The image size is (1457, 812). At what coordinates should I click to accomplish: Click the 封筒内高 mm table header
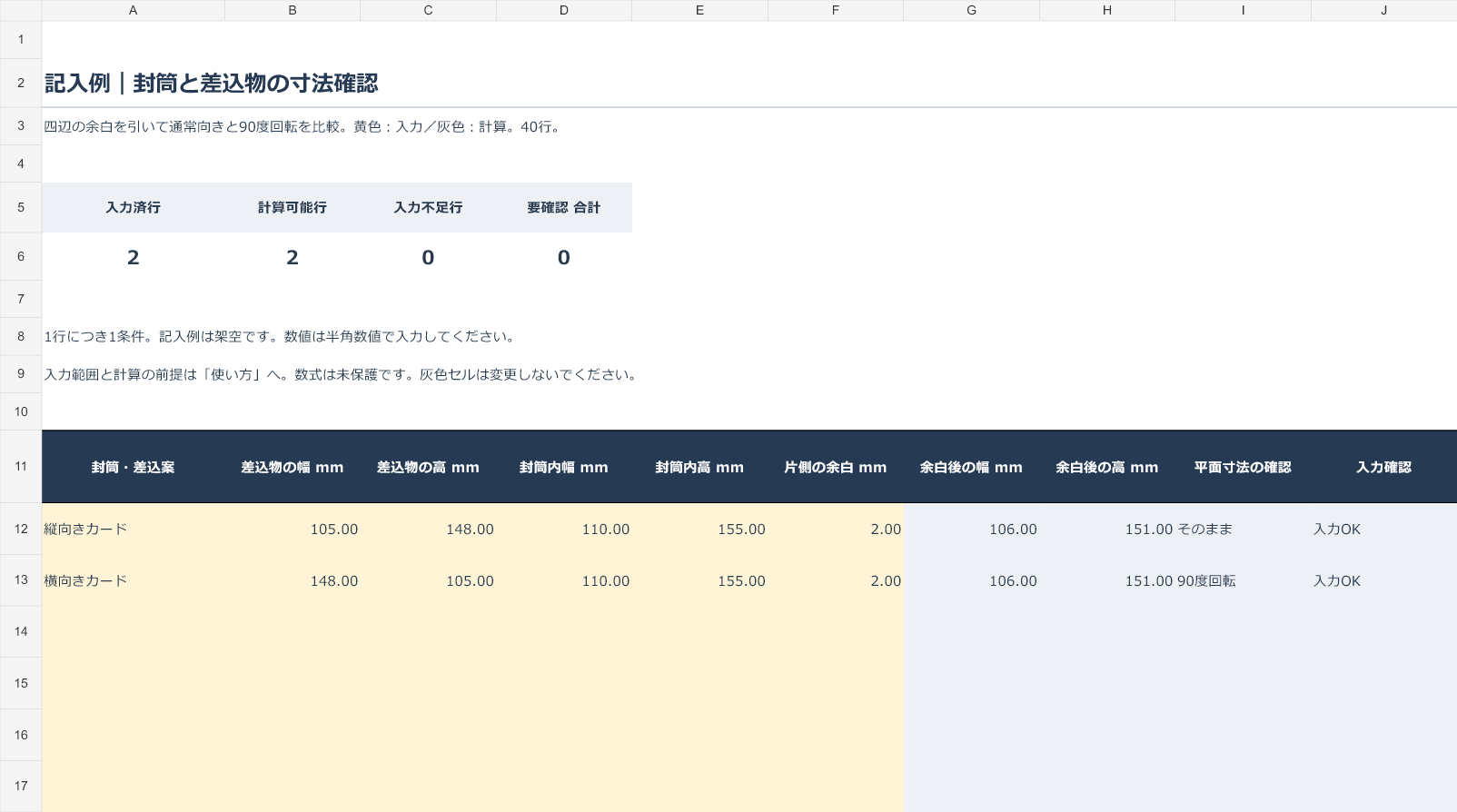[699, 467]
